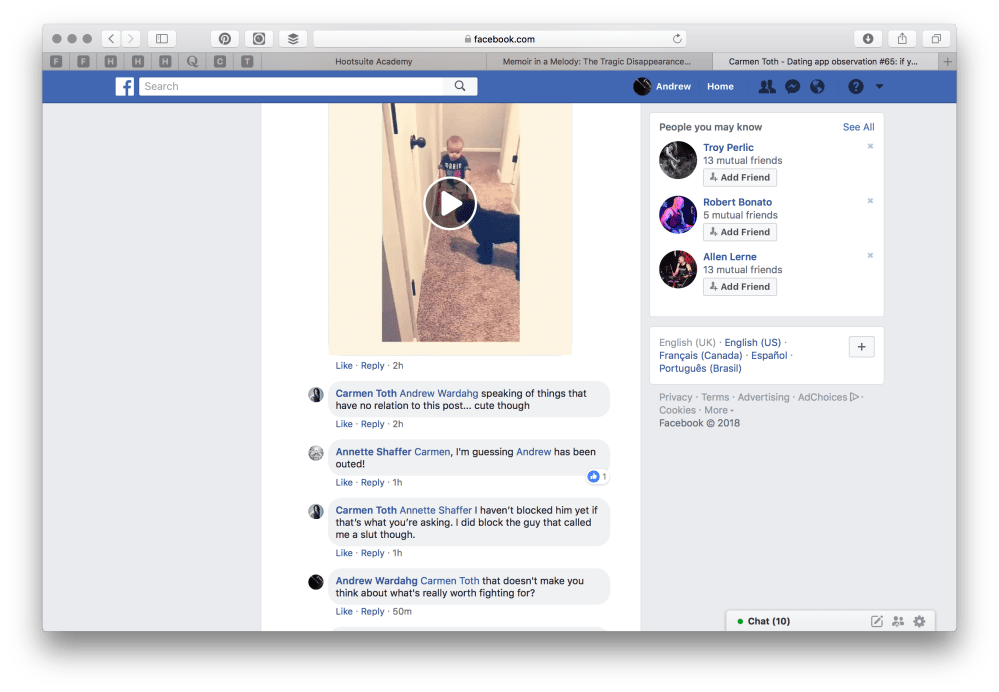Toggle the Safari sidebar button

tap(161, 39)
